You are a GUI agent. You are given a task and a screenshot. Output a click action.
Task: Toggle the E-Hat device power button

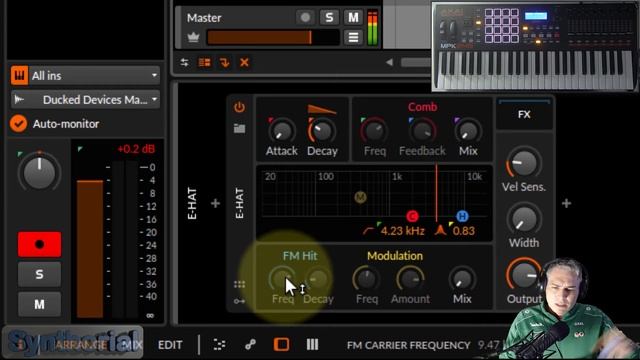239,107
